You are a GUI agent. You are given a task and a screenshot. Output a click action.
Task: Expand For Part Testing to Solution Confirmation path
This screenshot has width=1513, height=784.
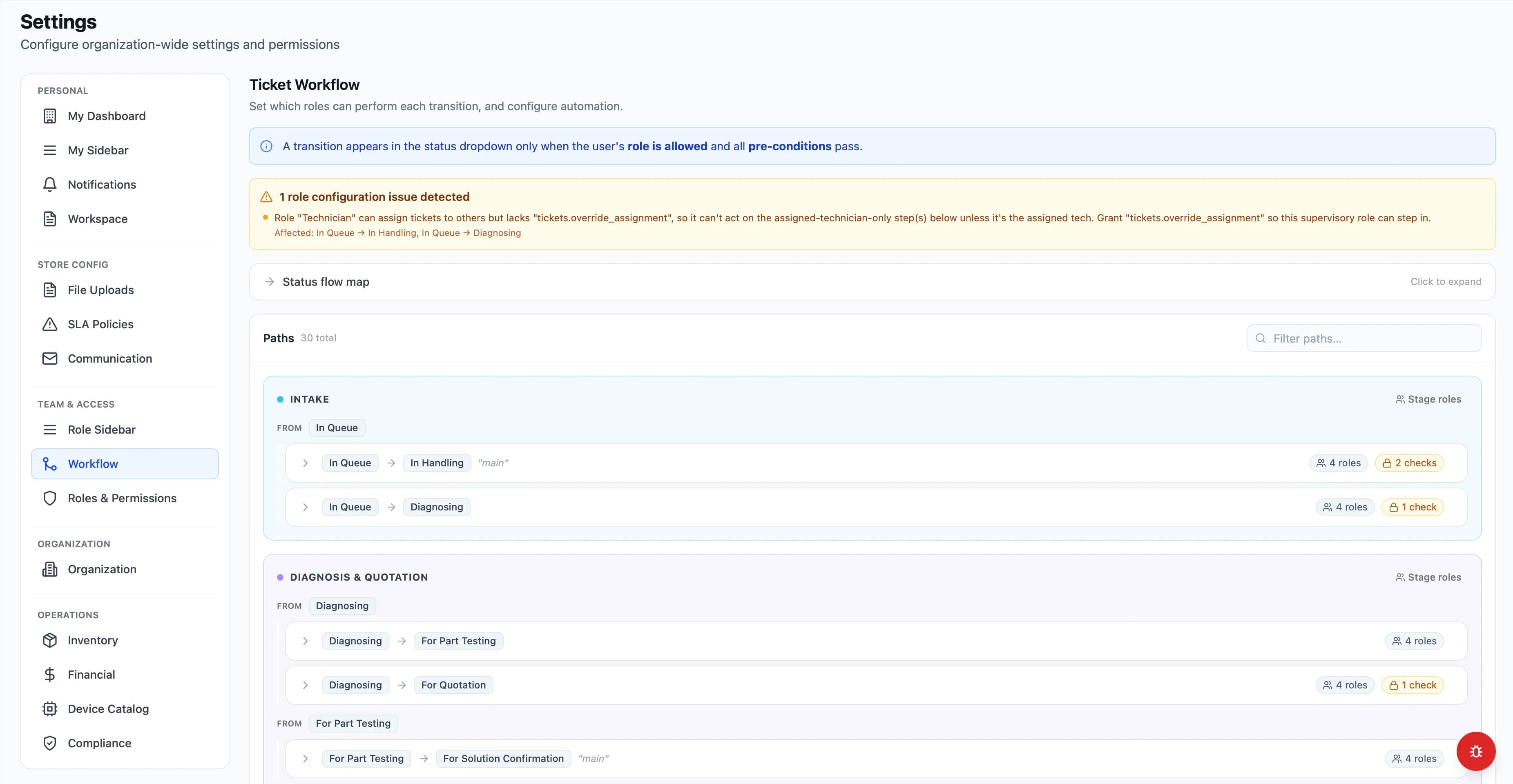tap(305, 759)
